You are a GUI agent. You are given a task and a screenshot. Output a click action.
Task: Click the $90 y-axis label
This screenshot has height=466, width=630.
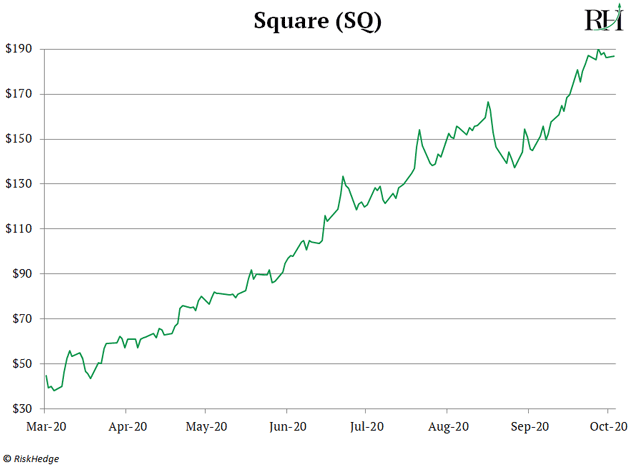coord(22,274)
